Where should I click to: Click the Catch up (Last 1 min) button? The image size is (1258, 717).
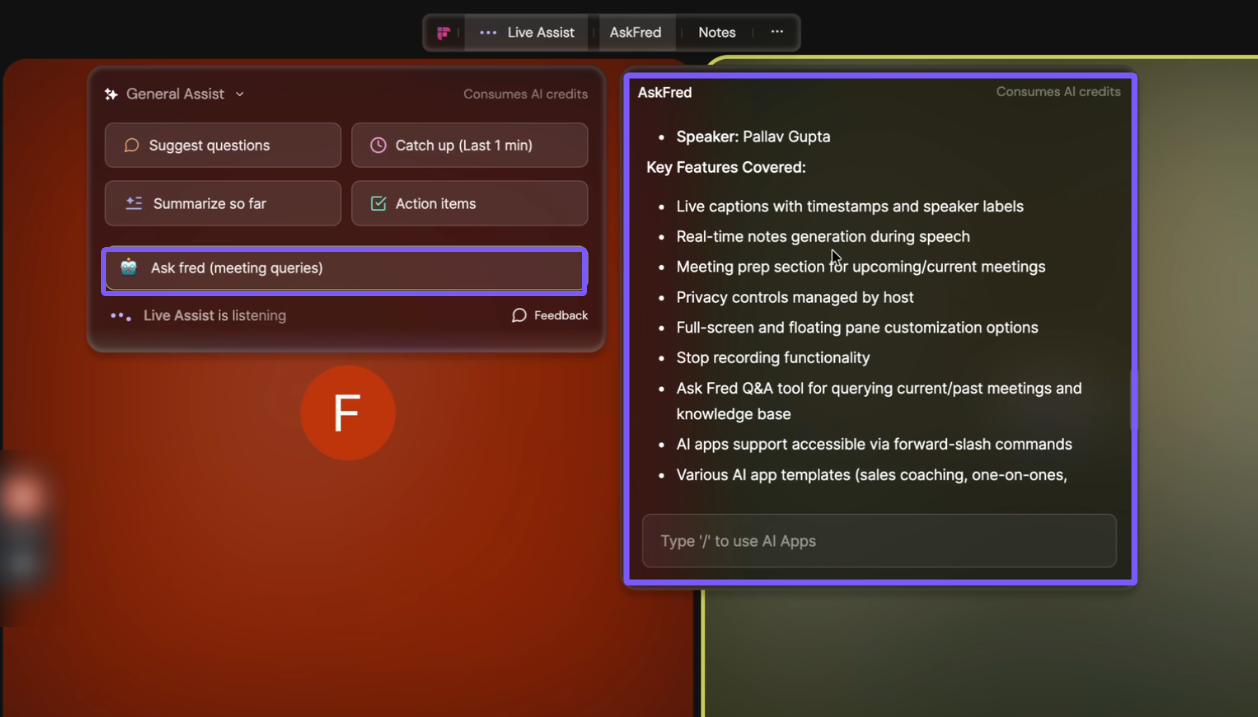469,145
